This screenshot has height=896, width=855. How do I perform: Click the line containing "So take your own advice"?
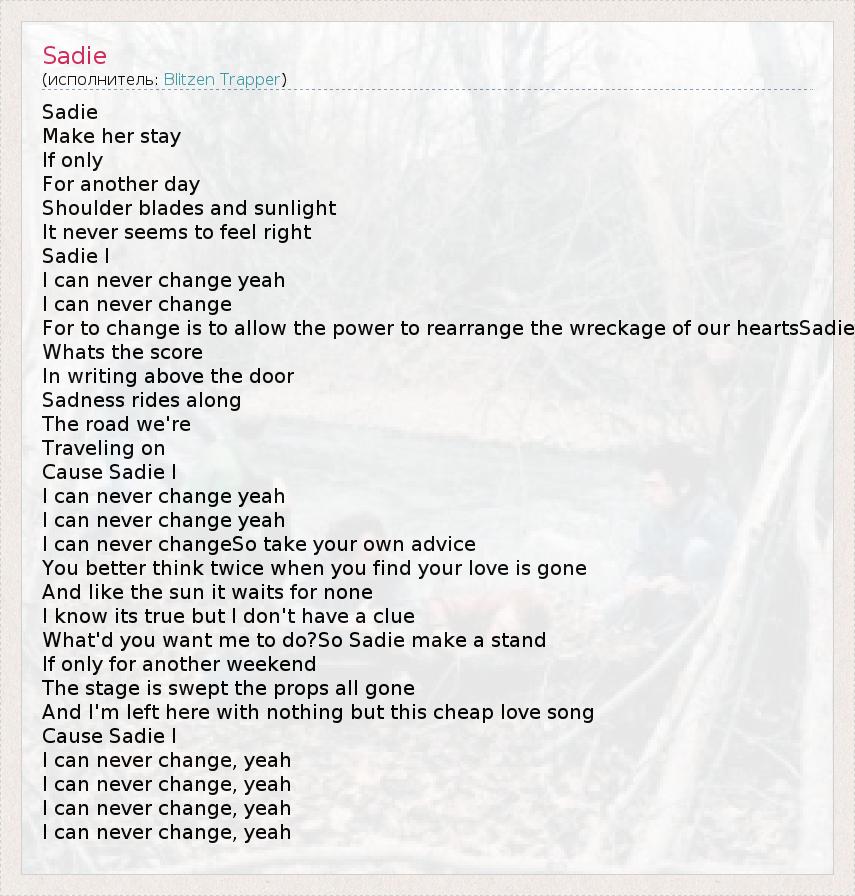click(259, 544)
